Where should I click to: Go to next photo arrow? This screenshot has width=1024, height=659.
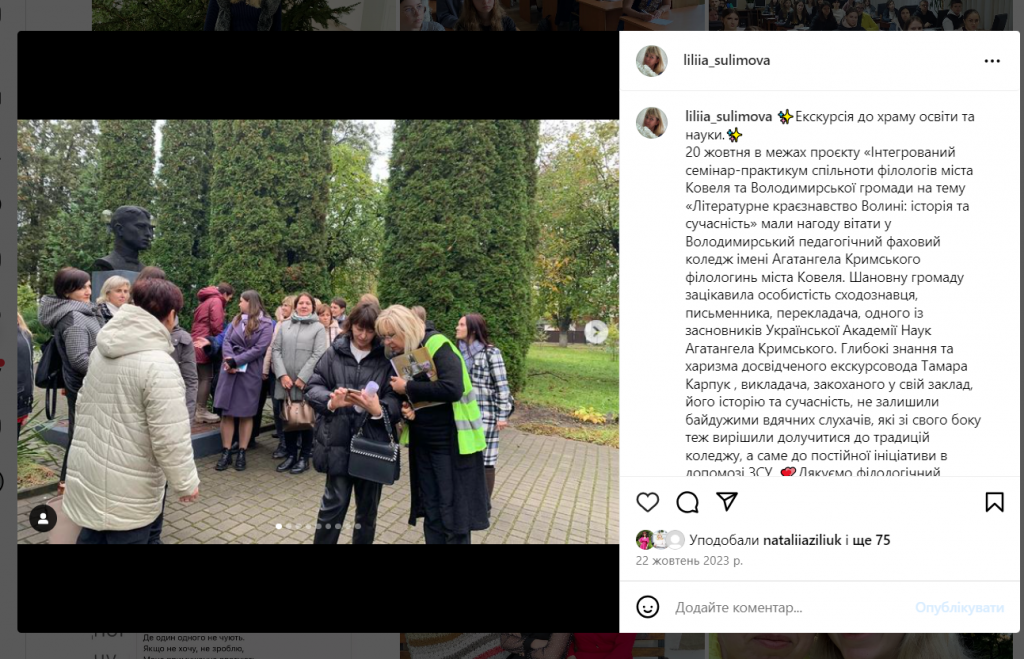(x=595, y=332)
